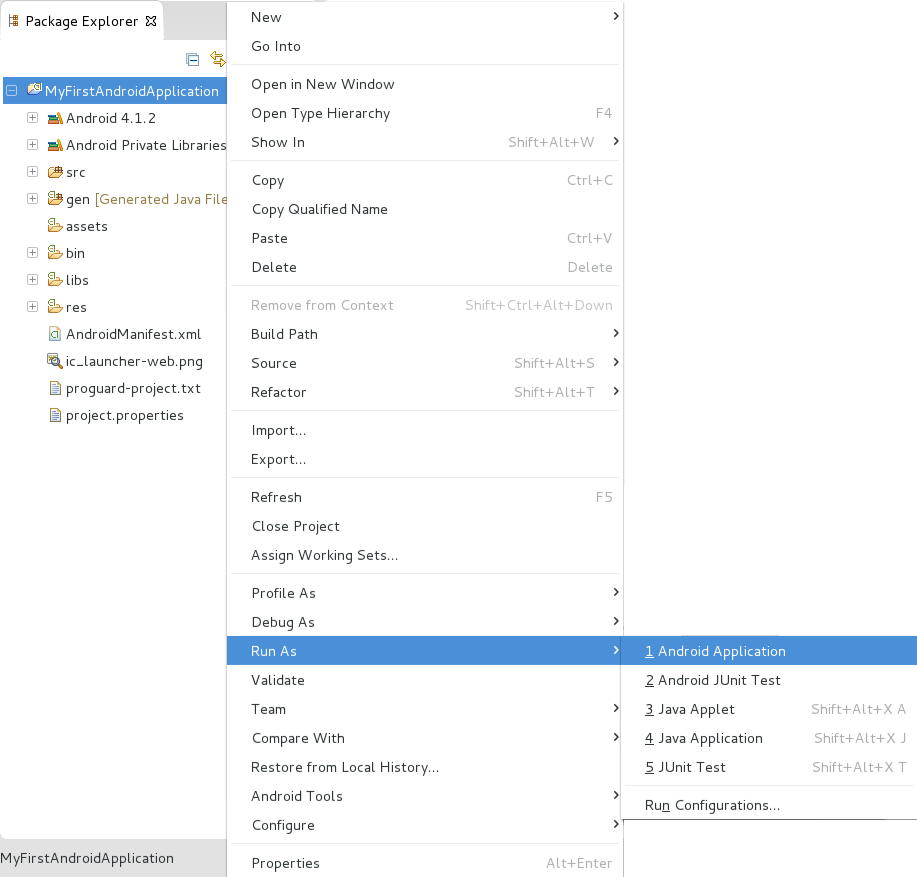Expand the libs folder
Screen dimensions: 917x877
click(x=33, y=279)
